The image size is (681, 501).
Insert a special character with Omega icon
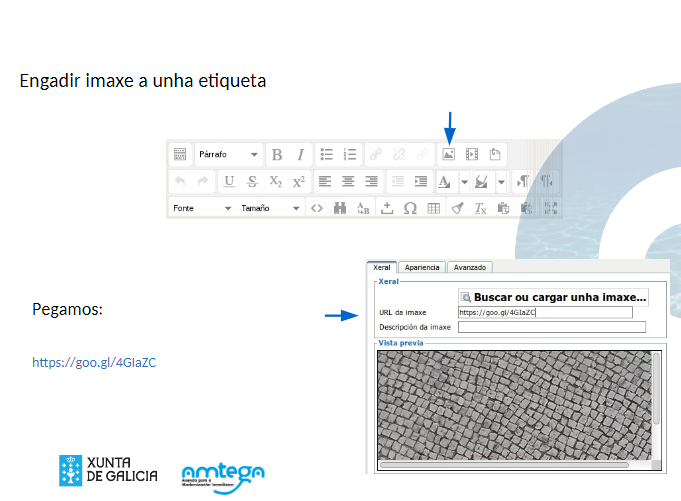[x=410, y=209]
